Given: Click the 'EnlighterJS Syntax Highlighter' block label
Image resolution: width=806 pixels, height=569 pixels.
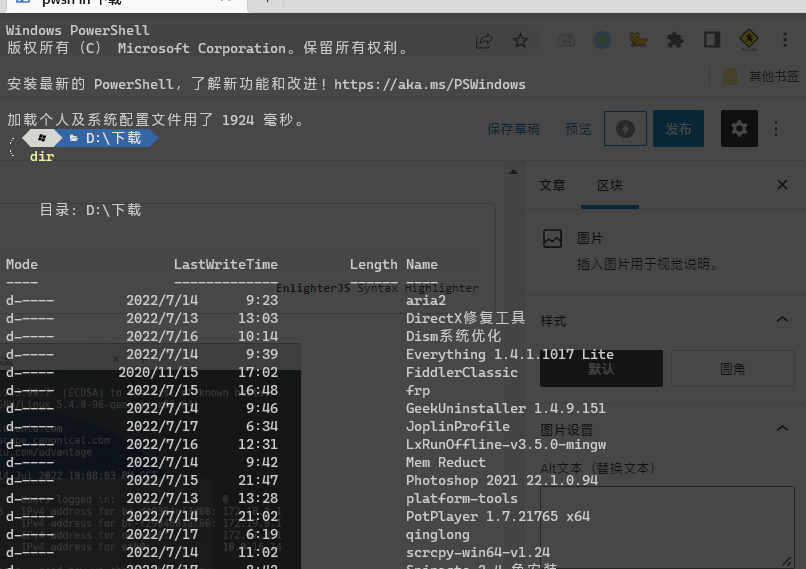Looking at the screenshot, I should click(x=377, y=288).
